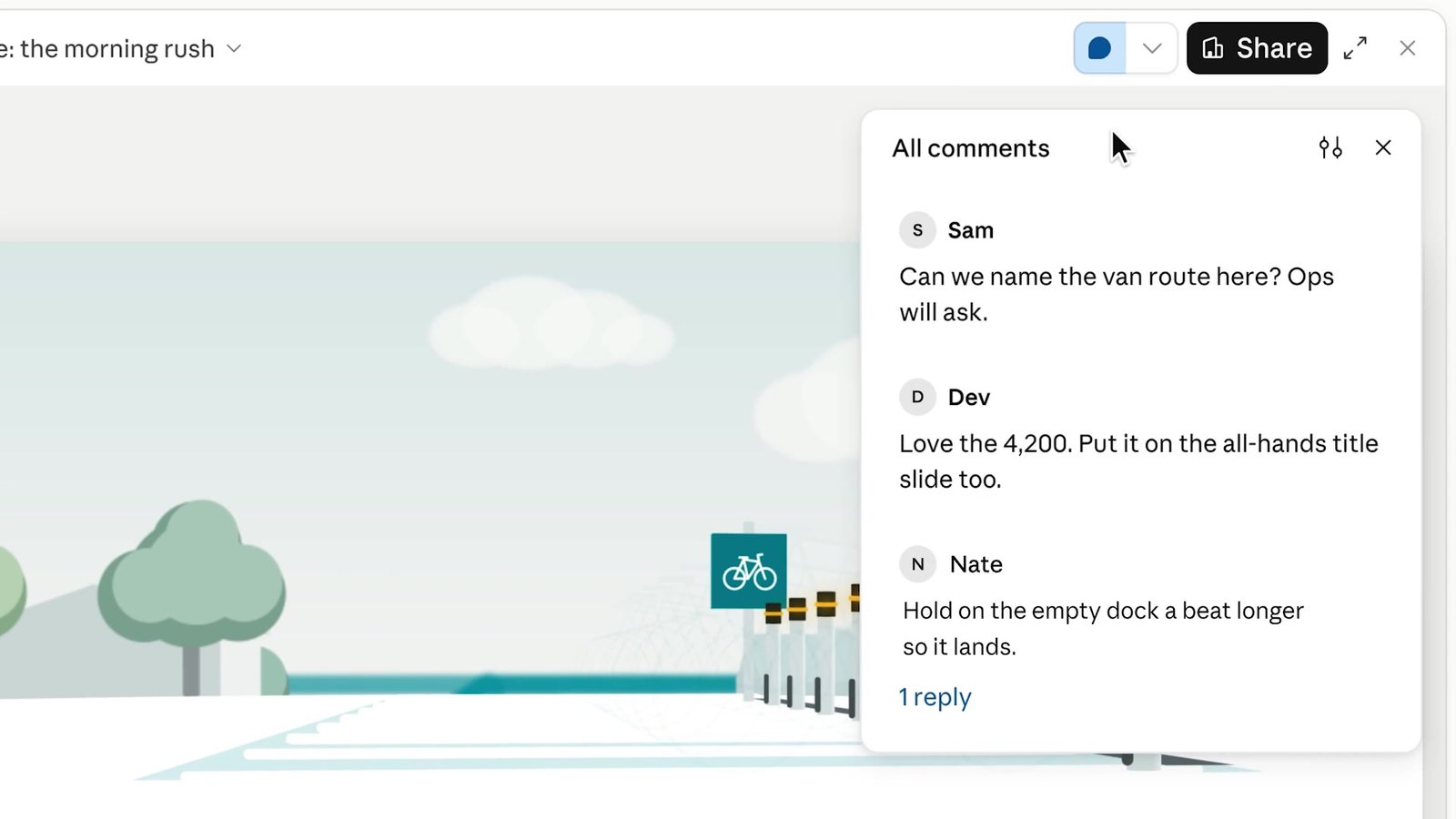Expand the 'the morning rush' title dropdown
The image size is (1456, 819).
point(234,48)
